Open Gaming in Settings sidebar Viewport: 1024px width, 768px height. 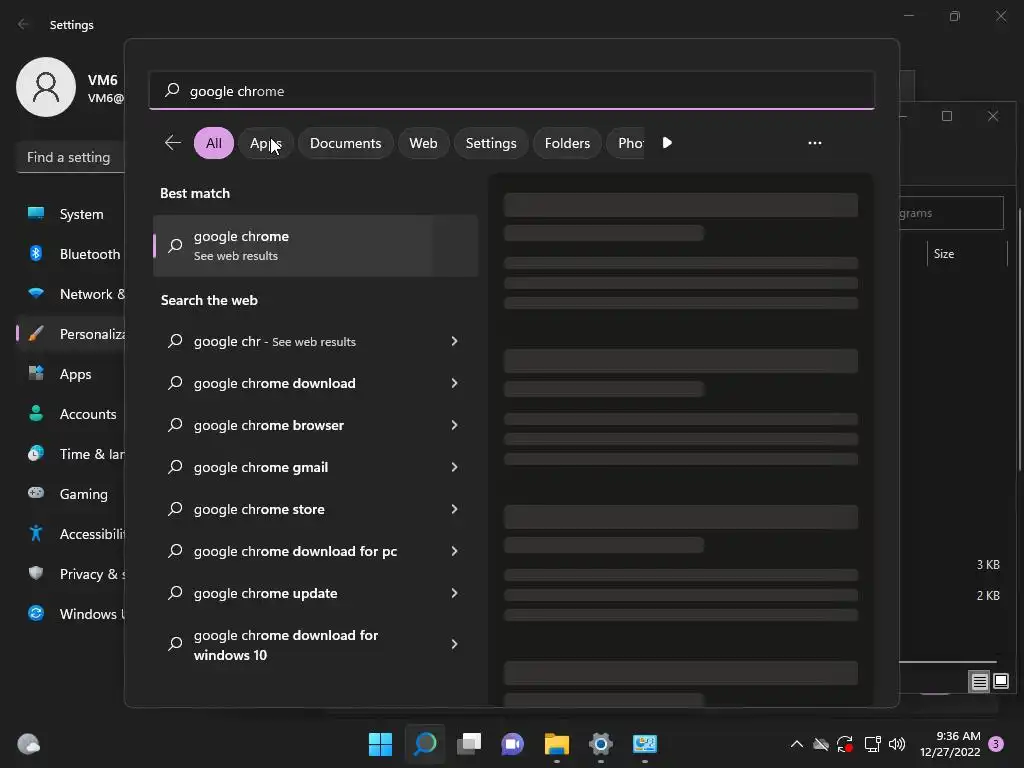pyautogui.click(x=71, y=494)
